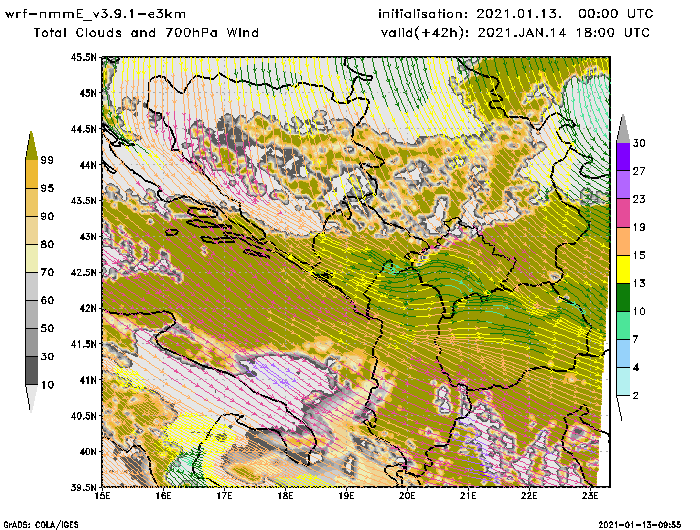
Task: Click the 95-99 cloud legend orange swatch
Action: pos(31,174)
